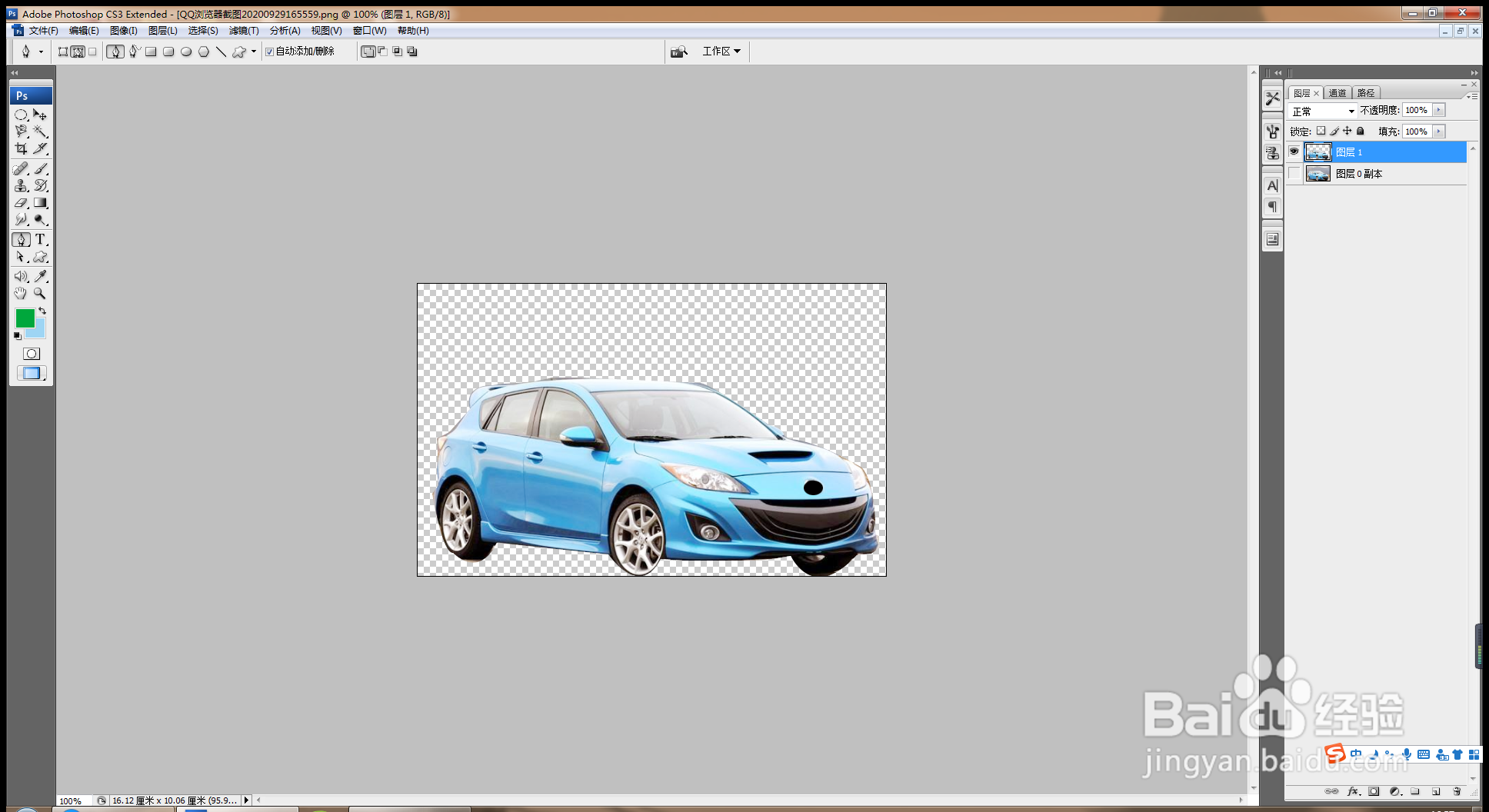Pick the Clone Stamp tool

[21, 185]
